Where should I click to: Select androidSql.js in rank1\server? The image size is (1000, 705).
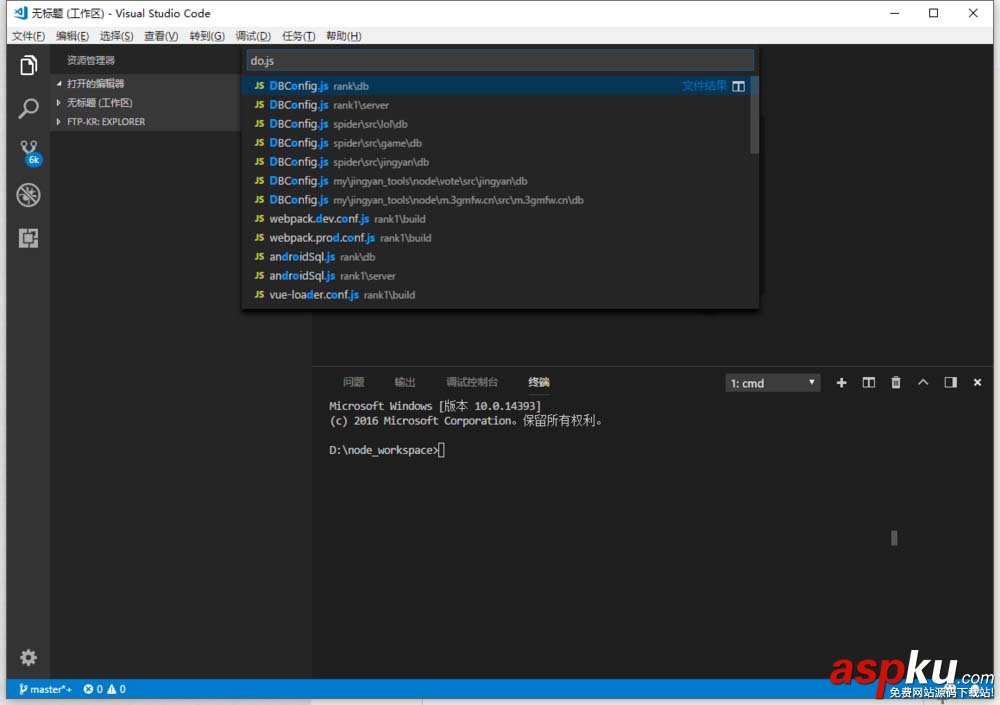coord(496,276)
